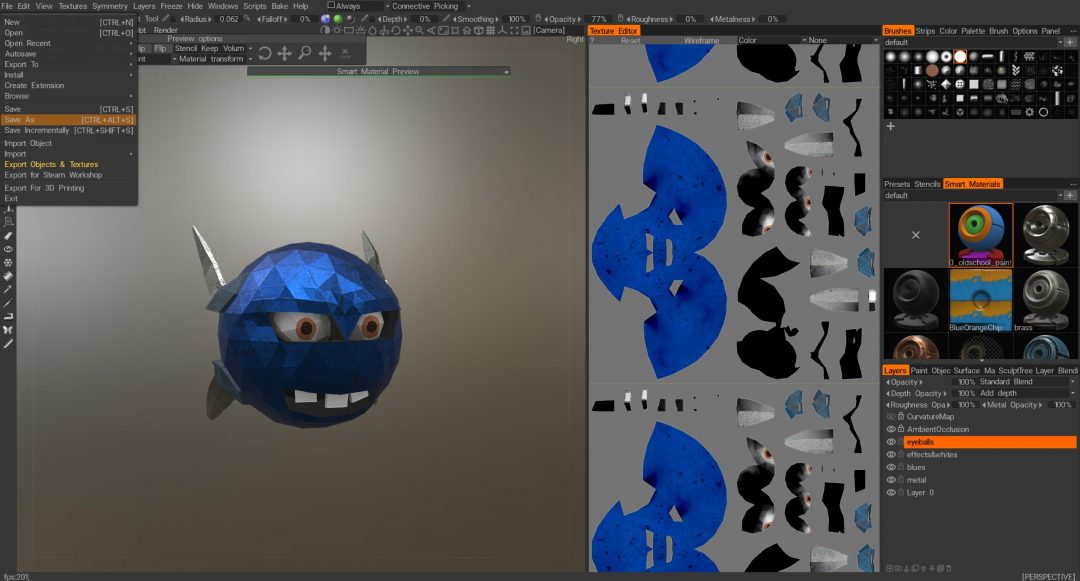This screenshot has height=581, width=1080.
Task: Click the home view icon in camera toolbar
Action: [x=466, y=30]
